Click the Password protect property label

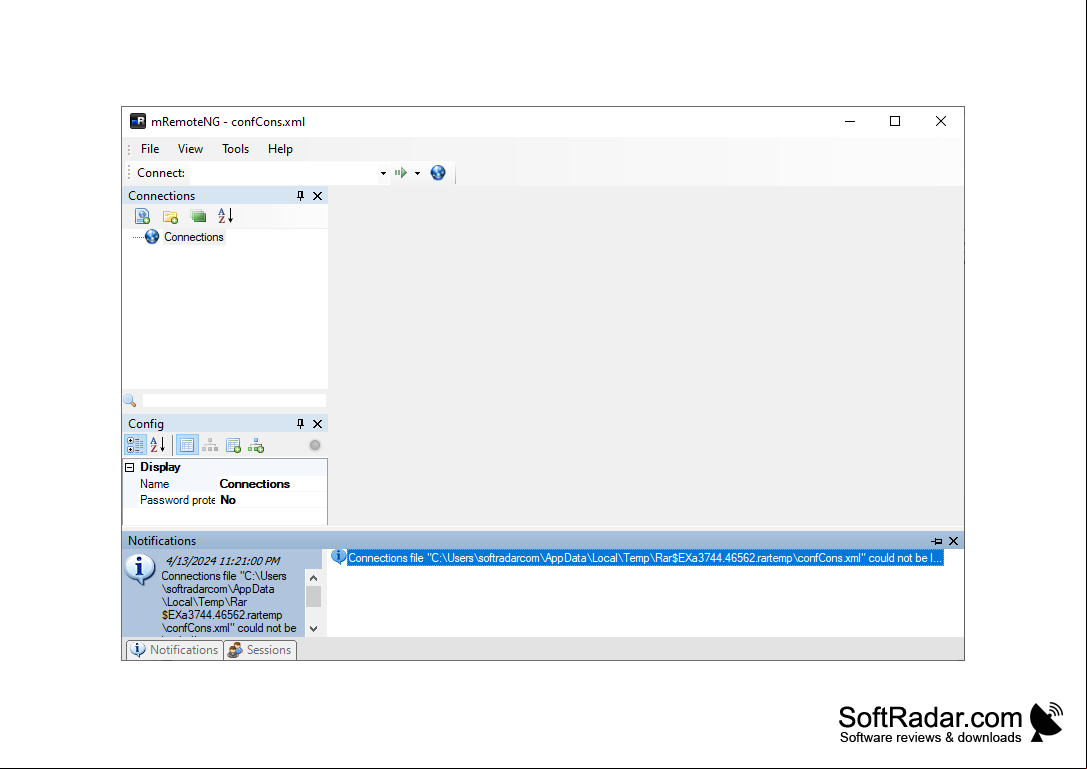[177, 500]
